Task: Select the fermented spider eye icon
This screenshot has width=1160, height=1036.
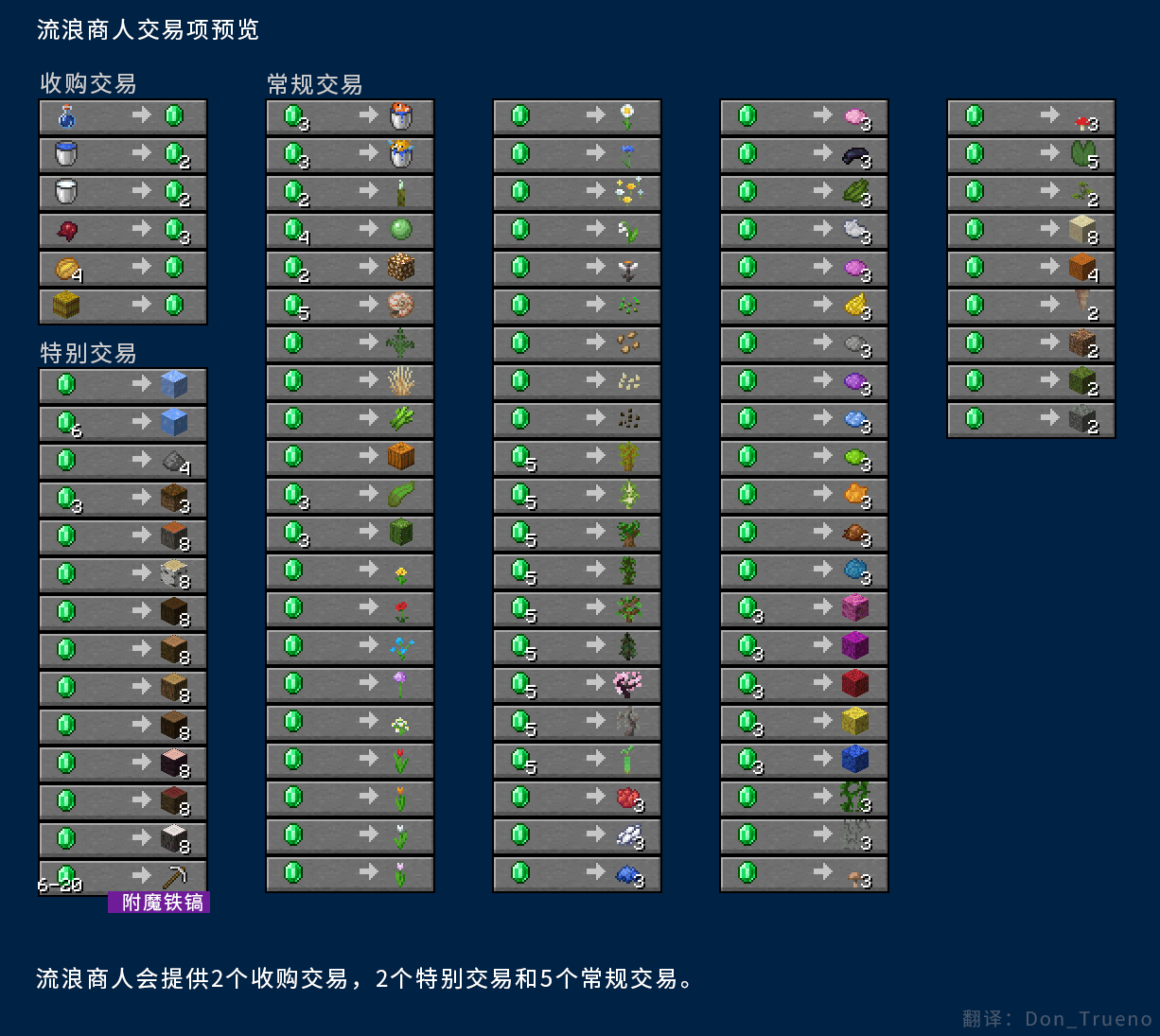Action: click(66, 230)
